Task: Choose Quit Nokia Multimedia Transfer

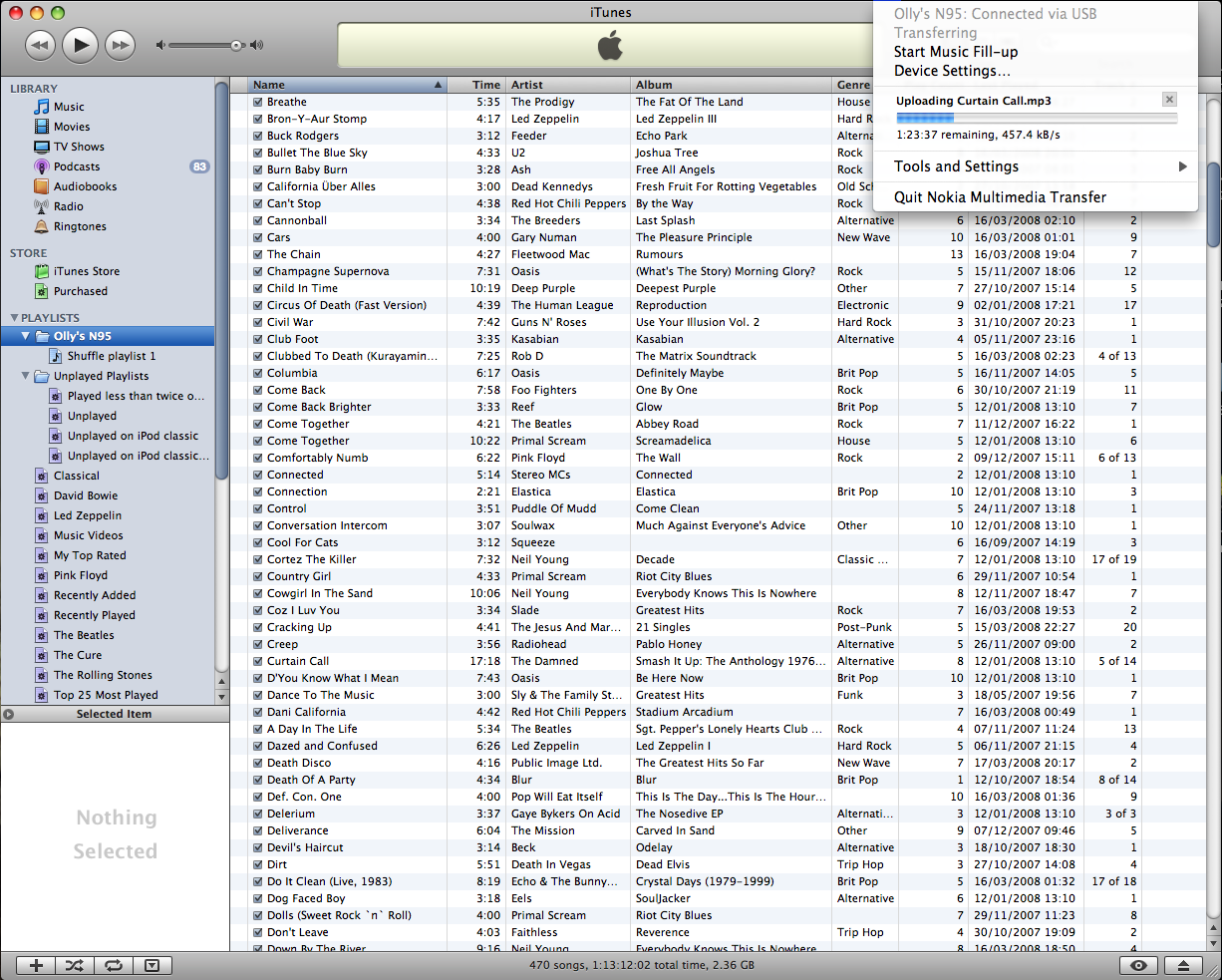Action: pyautogui.click(x=1000, y=197)
